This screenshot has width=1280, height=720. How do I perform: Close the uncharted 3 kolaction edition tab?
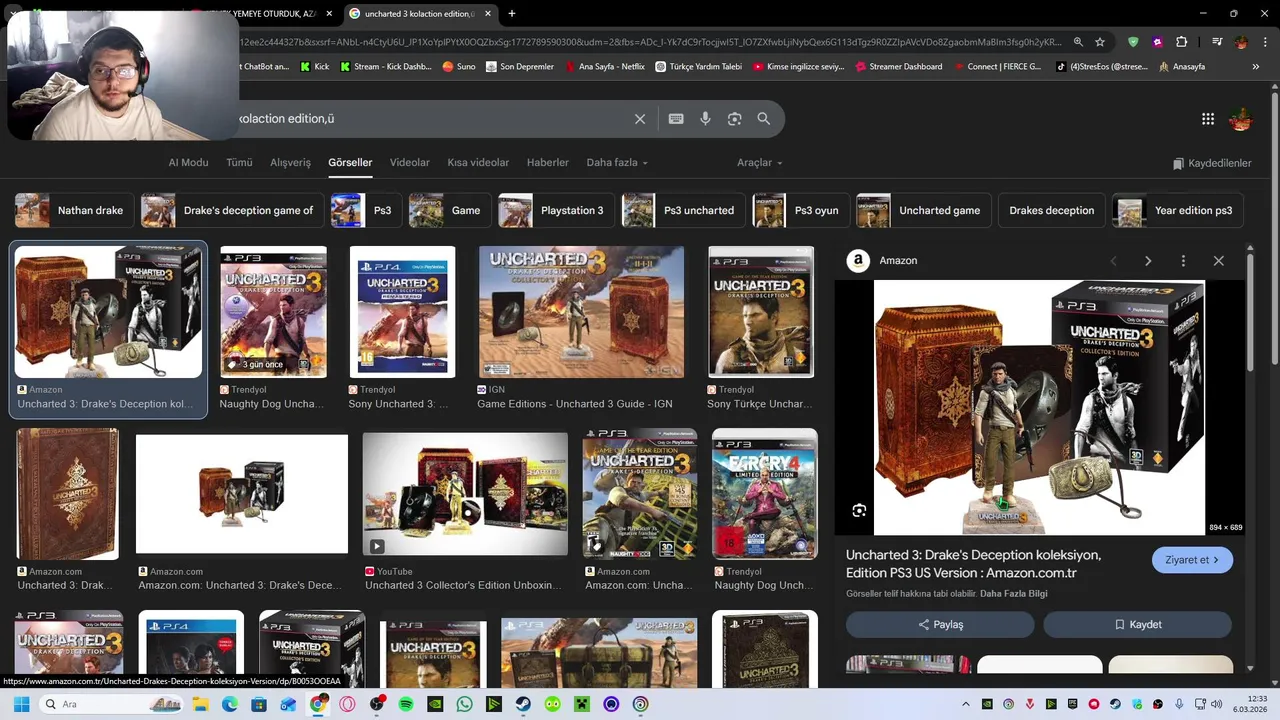click(488, 14)
